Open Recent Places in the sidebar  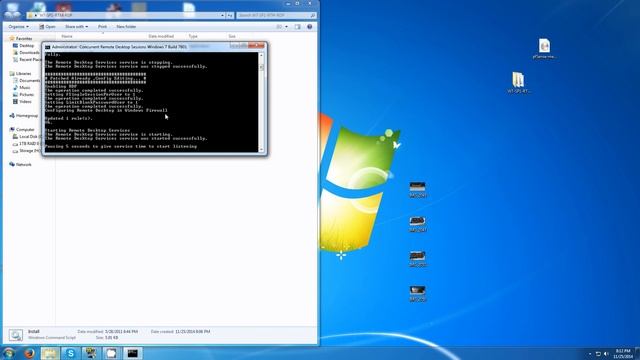[28, 60]
